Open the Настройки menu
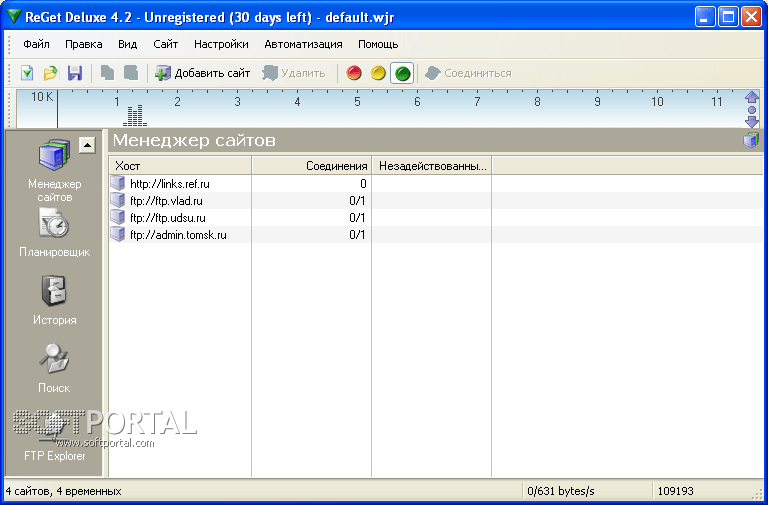This screenshot has width=768, height=505. (x=221, y=44)
